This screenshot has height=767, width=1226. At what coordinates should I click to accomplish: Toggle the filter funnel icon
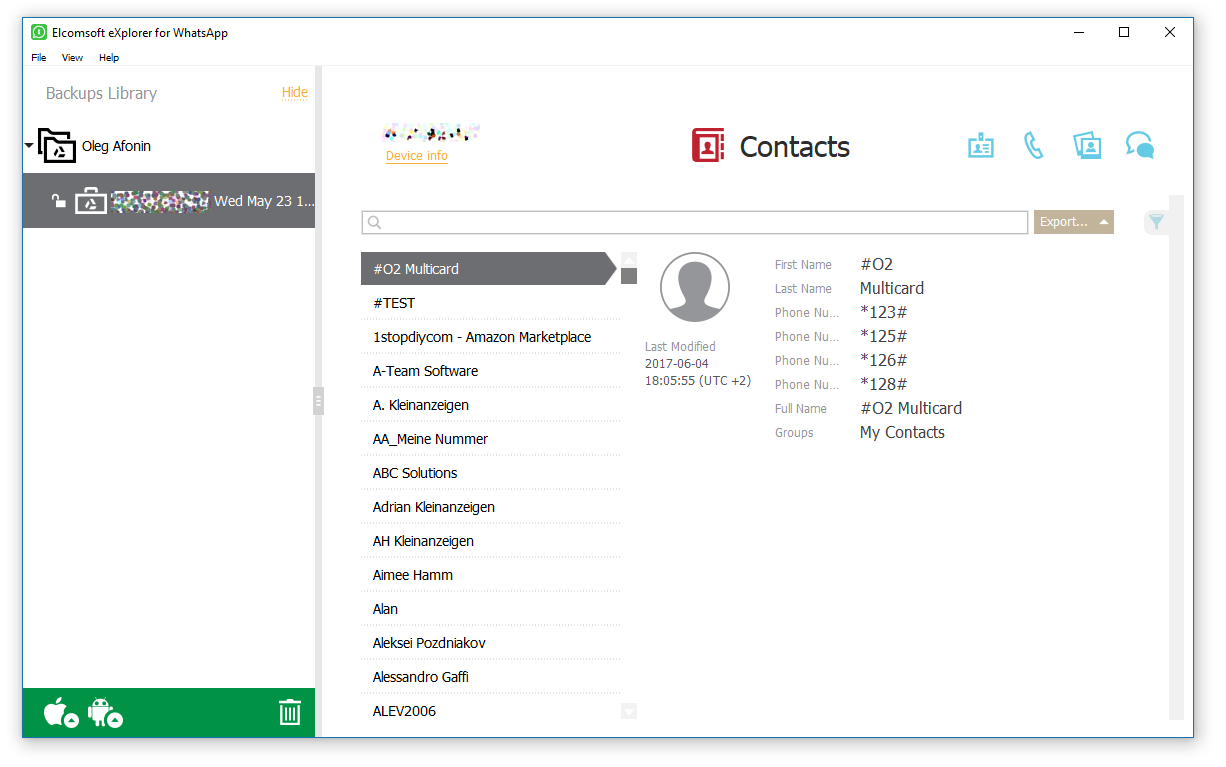coord(1156,222)
